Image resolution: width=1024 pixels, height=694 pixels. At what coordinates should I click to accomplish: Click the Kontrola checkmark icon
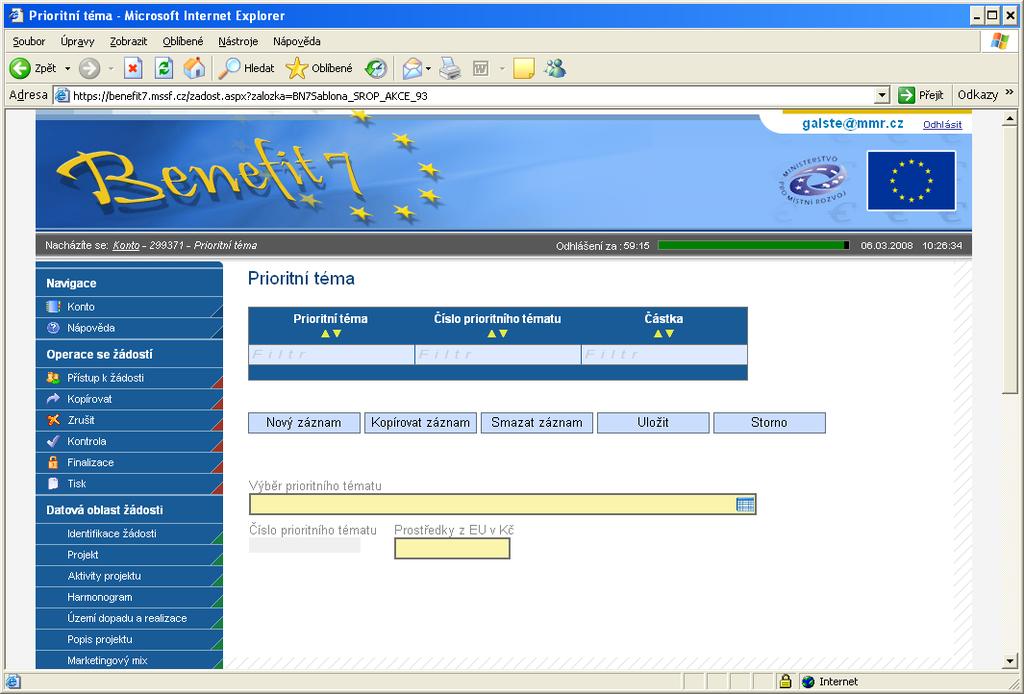tap(54, 441)
